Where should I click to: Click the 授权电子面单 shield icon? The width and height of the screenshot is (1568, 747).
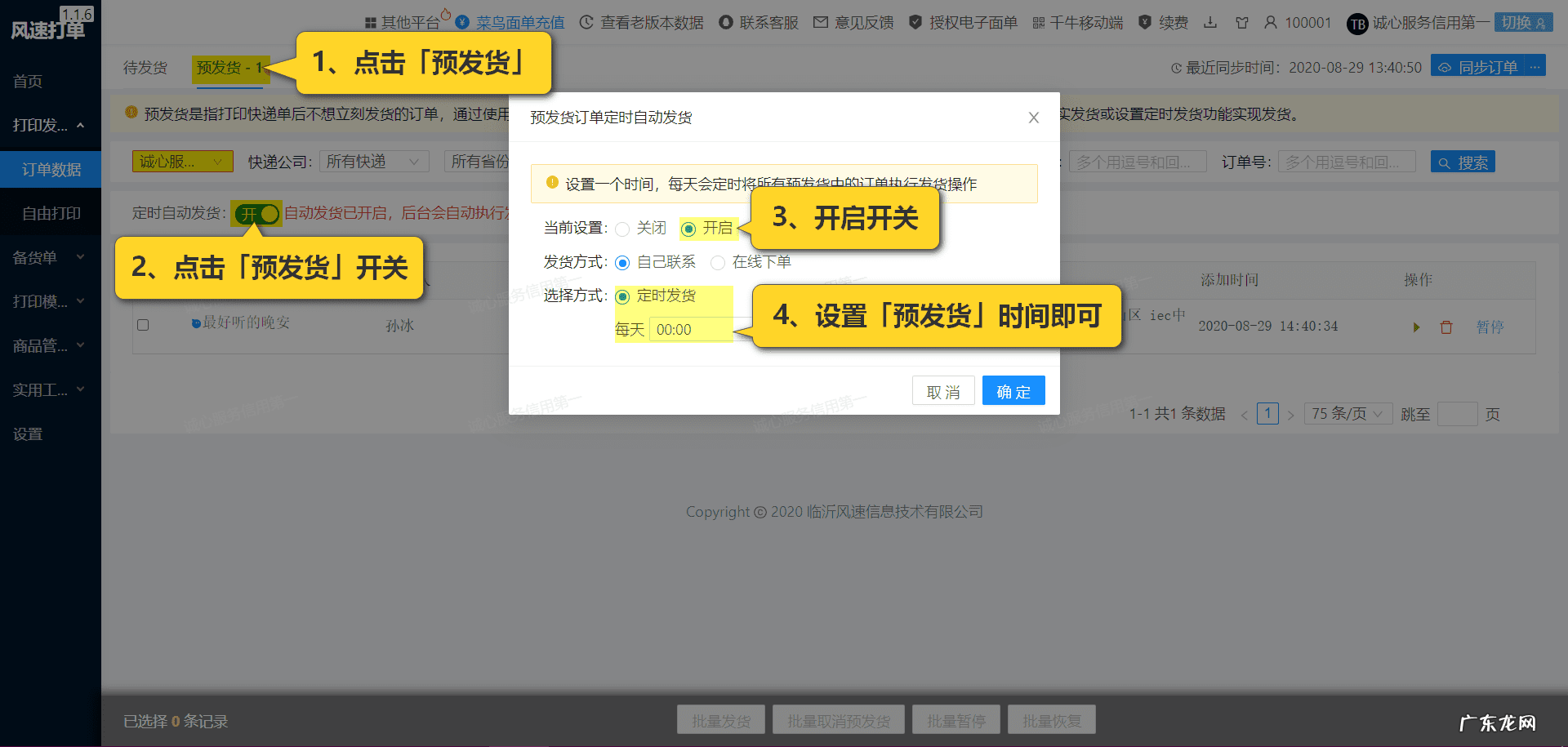pyautogui.click(x=915, y=22)
